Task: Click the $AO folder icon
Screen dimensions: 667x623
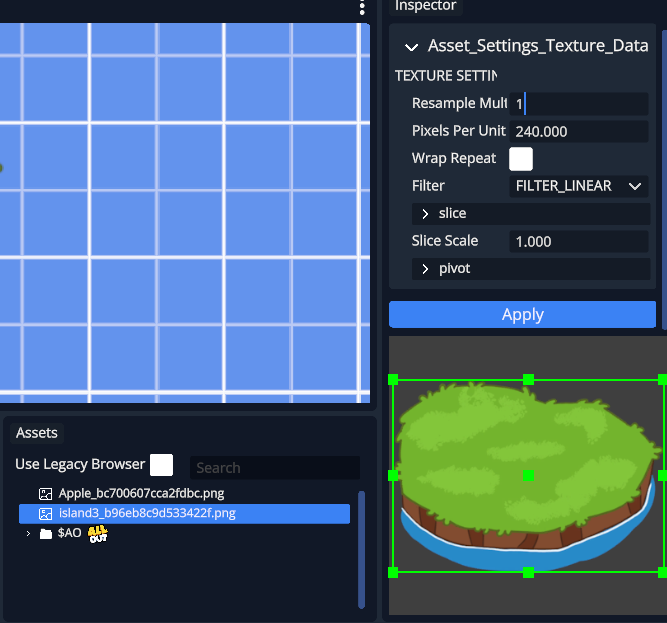Action: [x=46, y=534]
